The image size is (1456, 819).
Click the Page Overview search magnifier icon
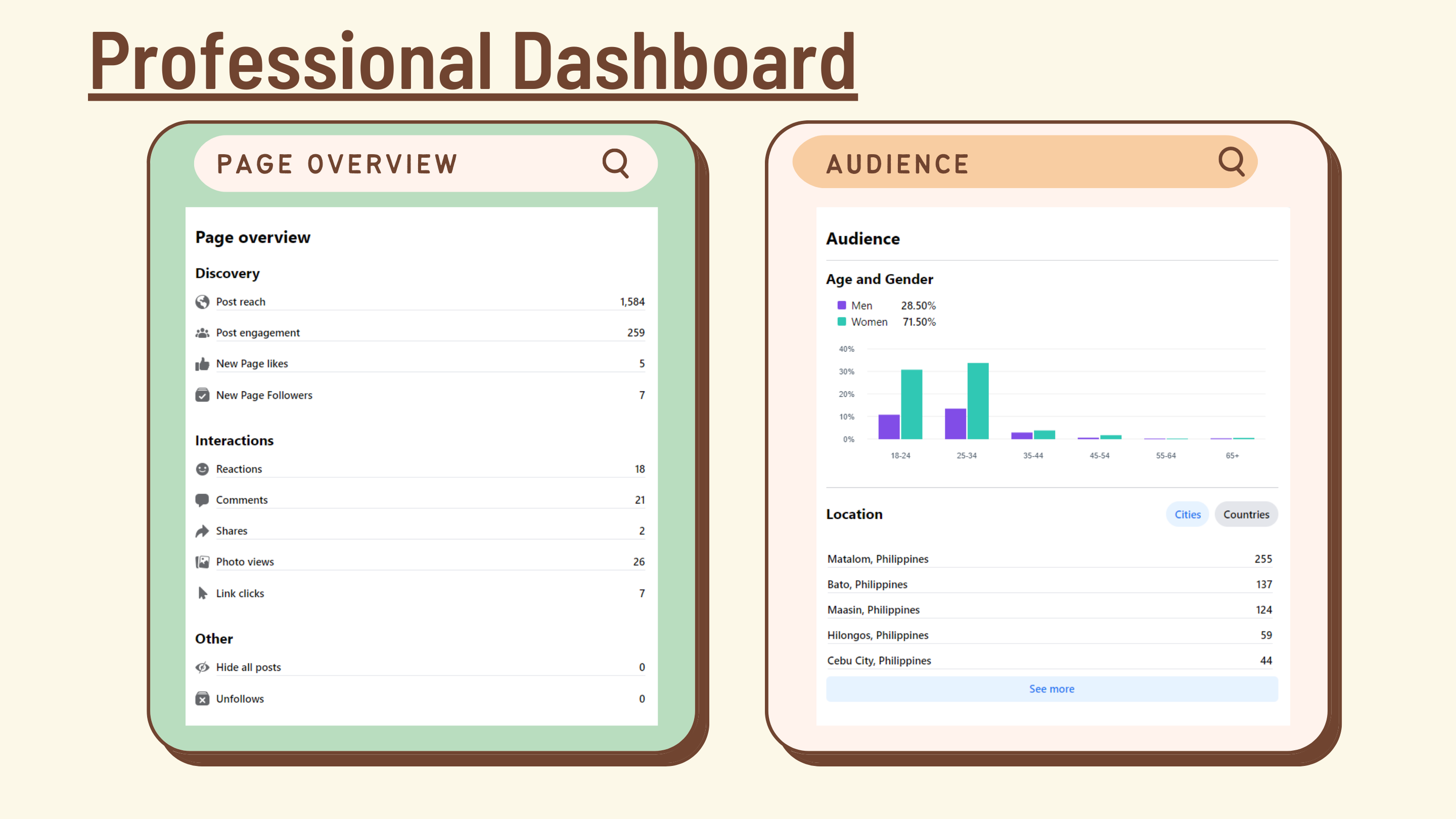(615, 163)
